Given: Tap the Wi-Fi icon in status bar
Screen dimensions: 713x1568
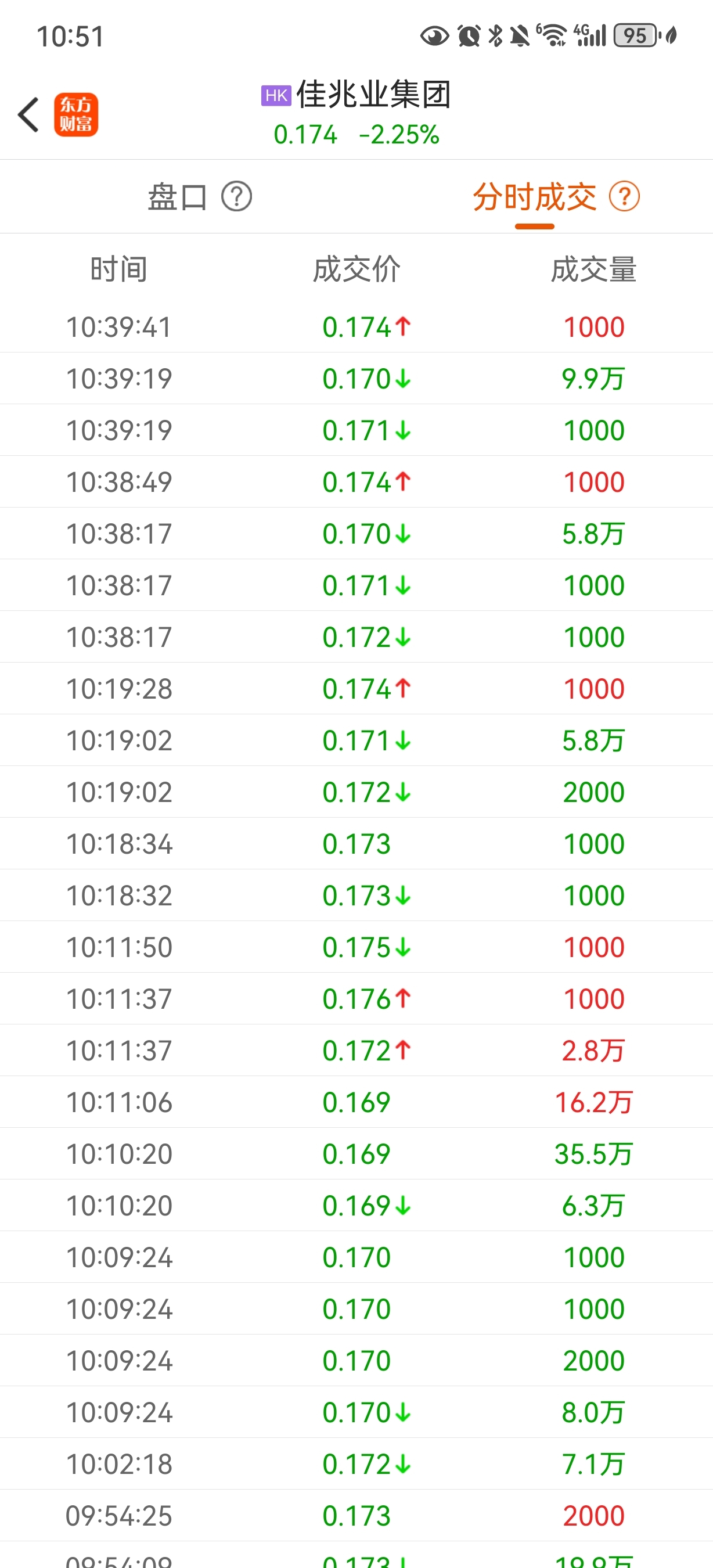Looking at the screenshot, I should [x=552, y=35].
